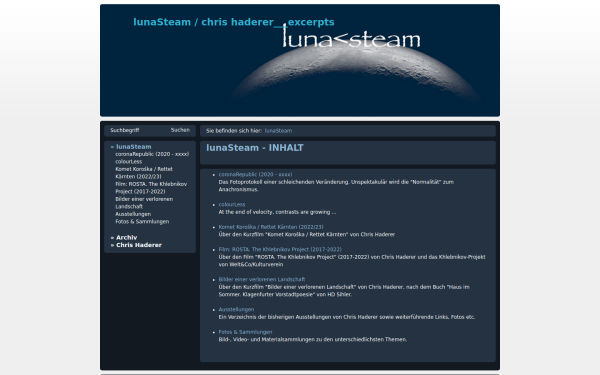Click the 'Sie befinden sich hier:' label

click(234, 131)
